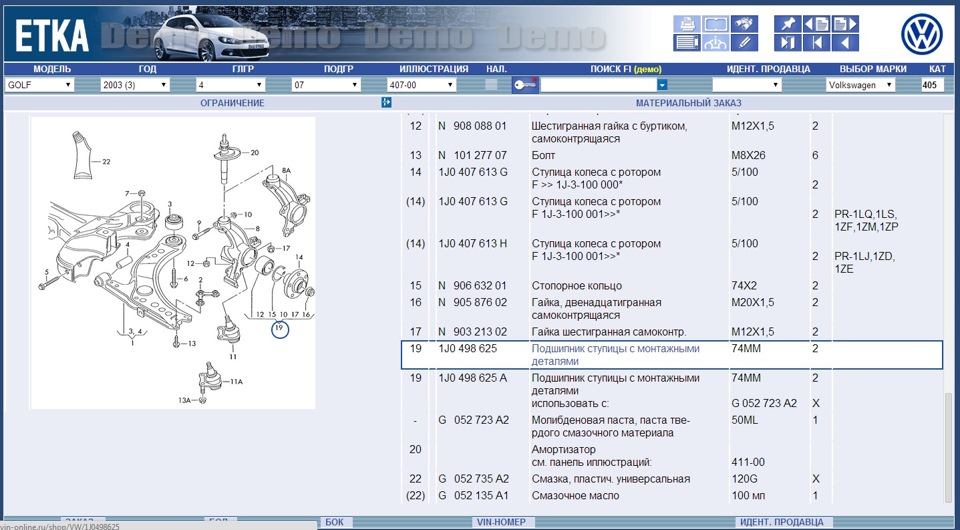Open search with the binoculars icon
Screen dimensions: 960x530
744,24
